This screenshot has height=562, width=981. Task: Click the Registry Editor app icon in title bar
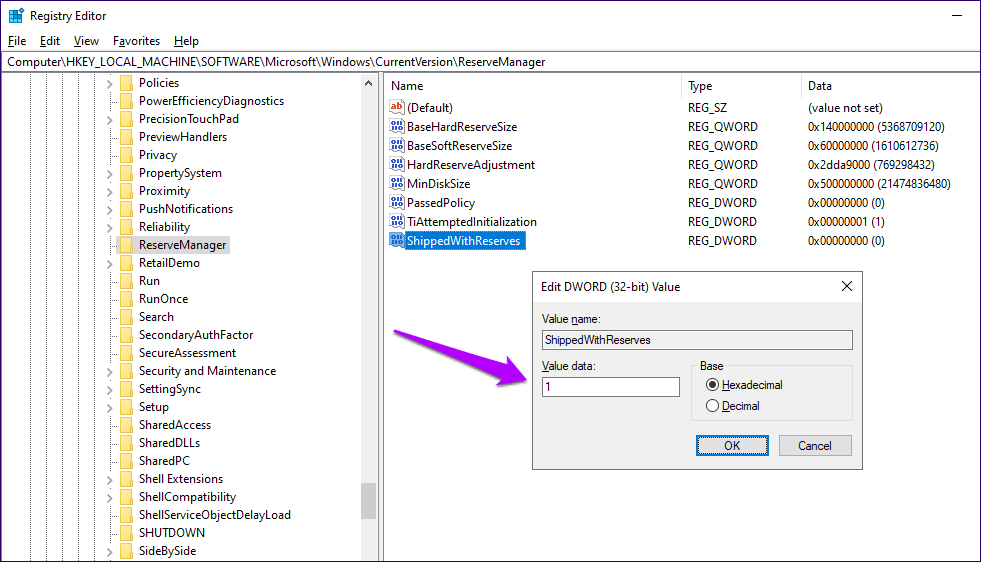point(16,16)
